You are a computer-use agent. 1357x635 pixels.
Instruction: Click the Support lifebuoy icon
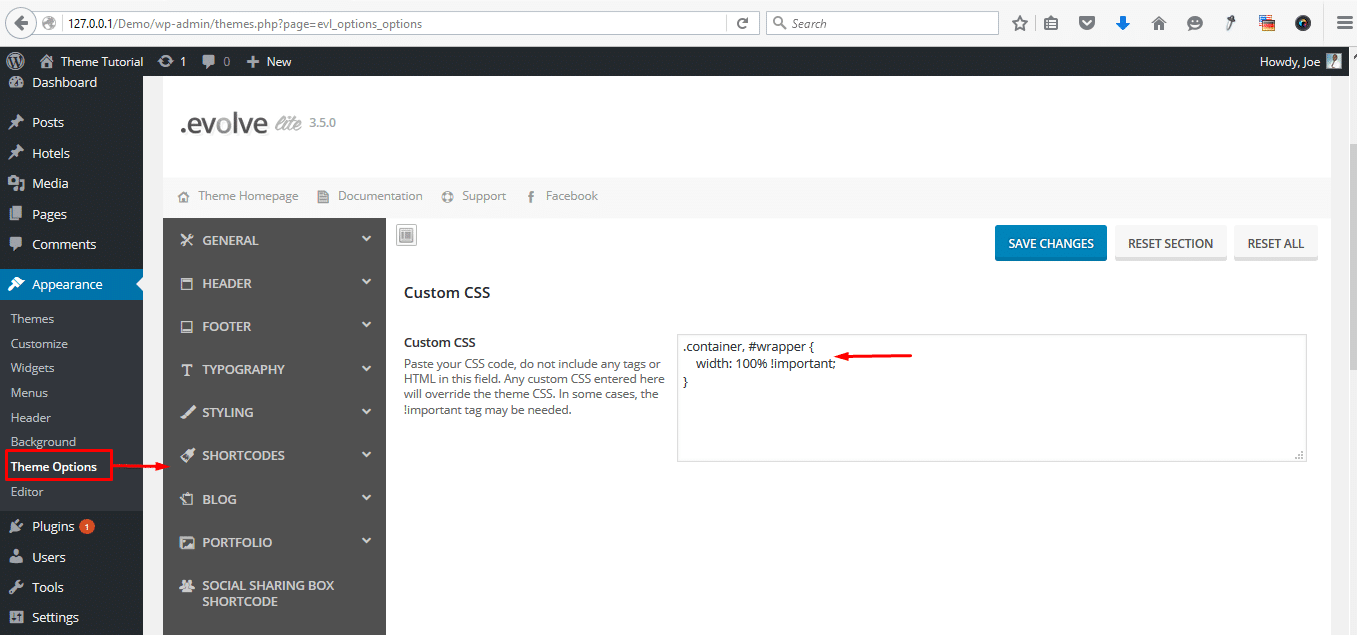[x=448, y=197]
